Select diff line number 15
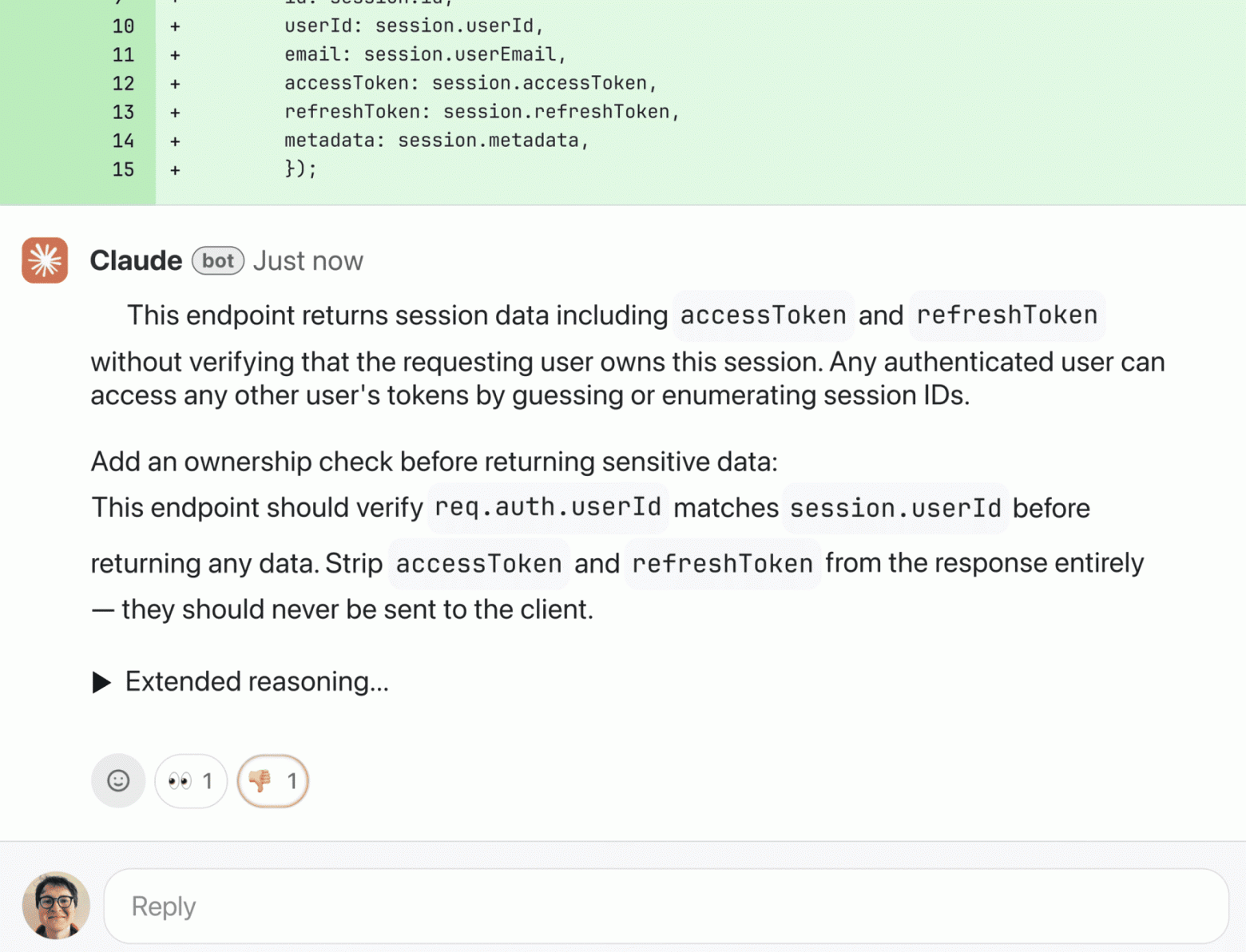 [x=123, y=170]
